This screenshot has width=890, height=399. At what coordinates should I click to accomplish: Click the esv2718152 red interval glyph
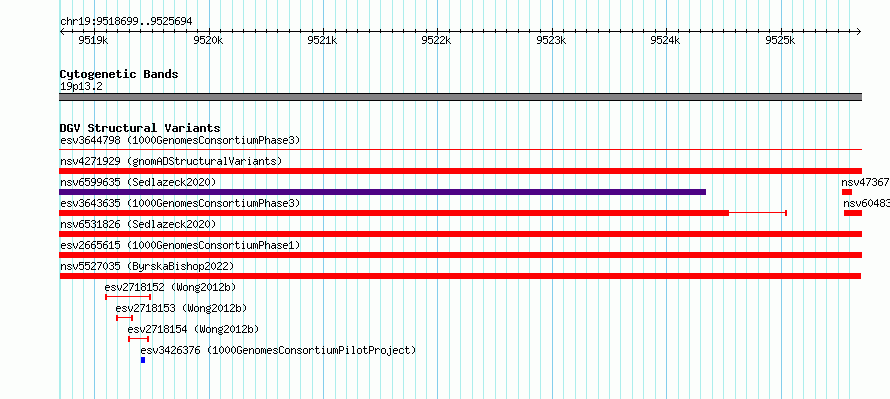click(128, 297)
